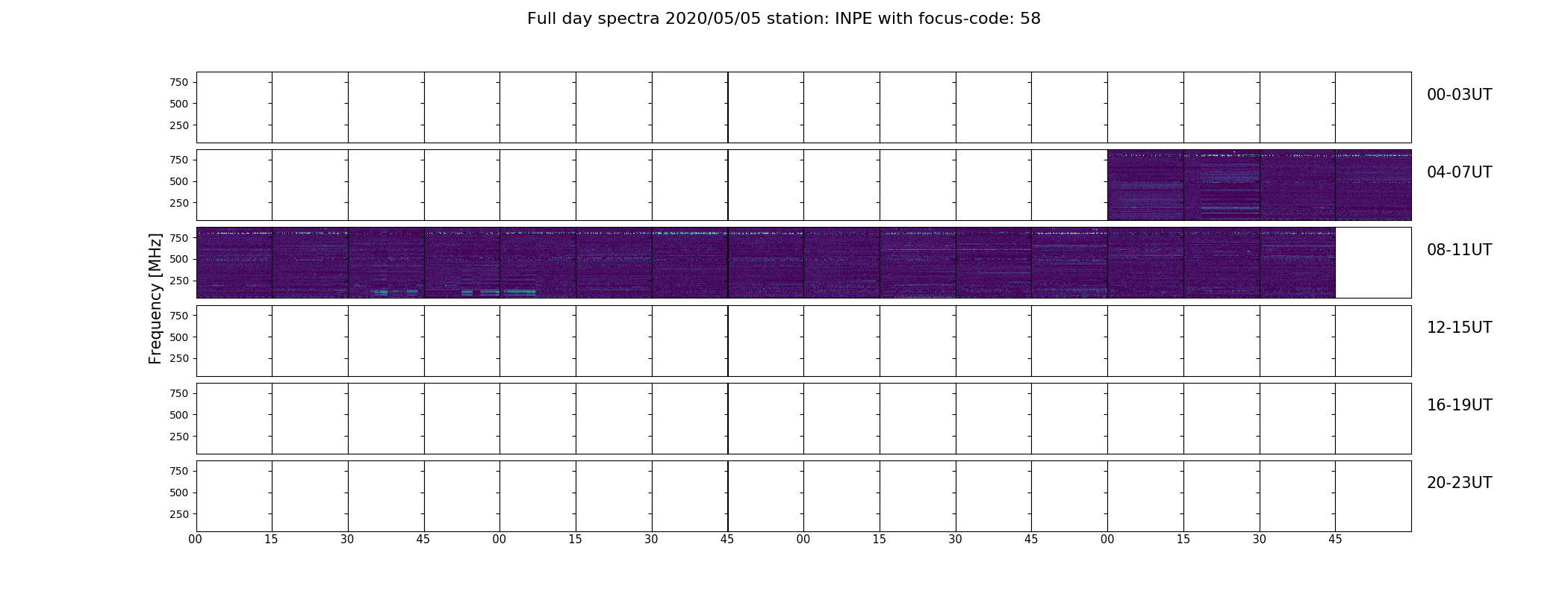Click the spectrogram data in the 04-07UT row
Viewport: 1568px width, 597px height.
click(x=1259, y=185)
